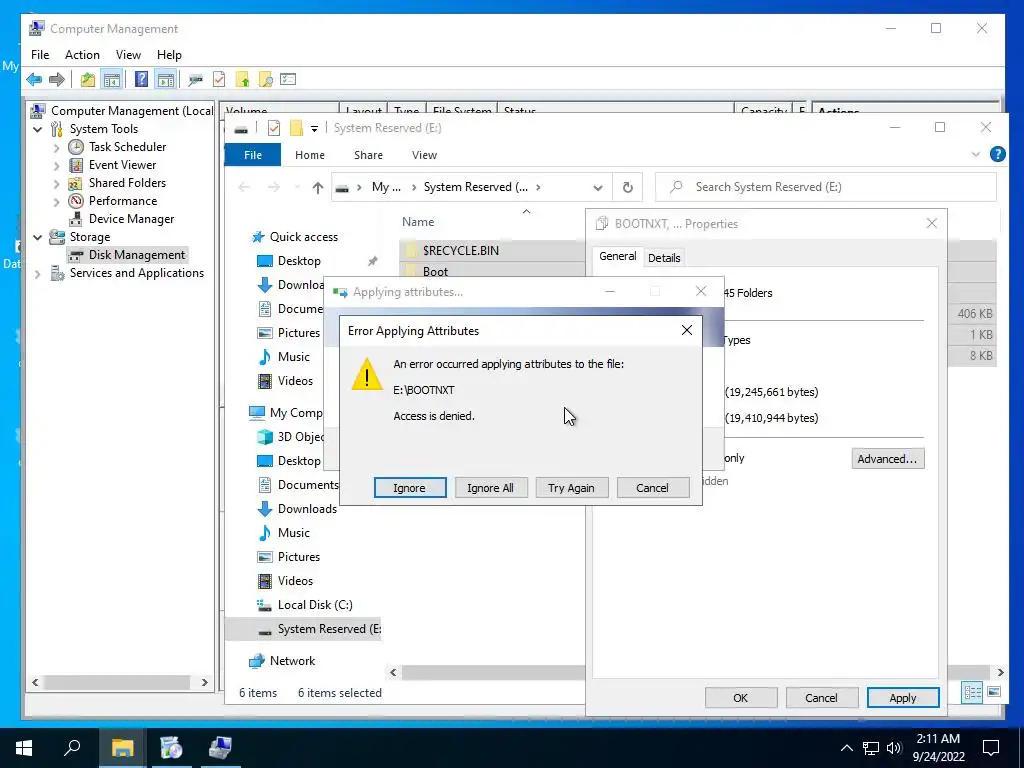This screenshot has height=768, width=1024.
Task: Switch to large thumbnails view icon
Action: click(x=994, y=692)
